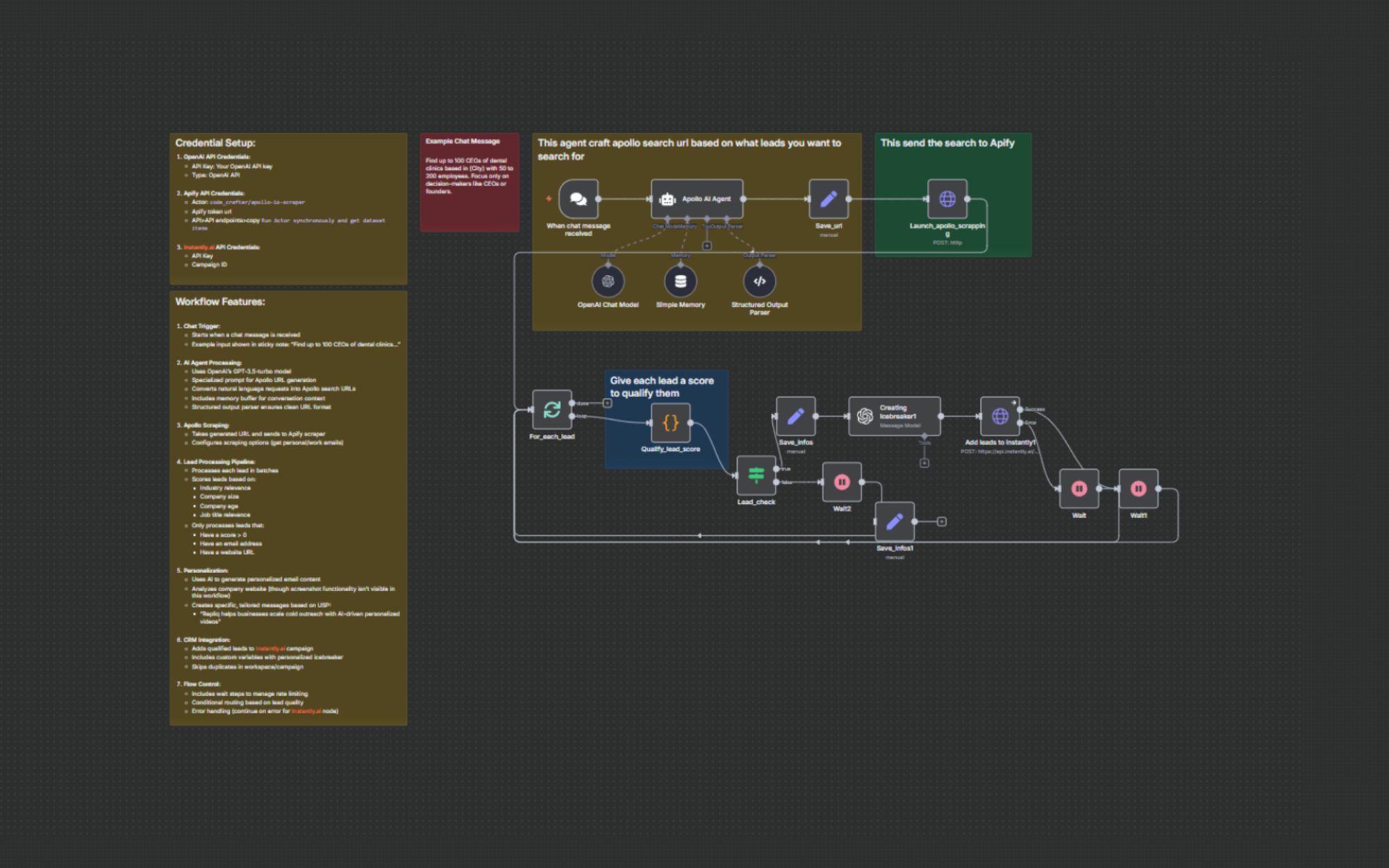Add a tool under Apollo AI Agent

click(707, 246)
